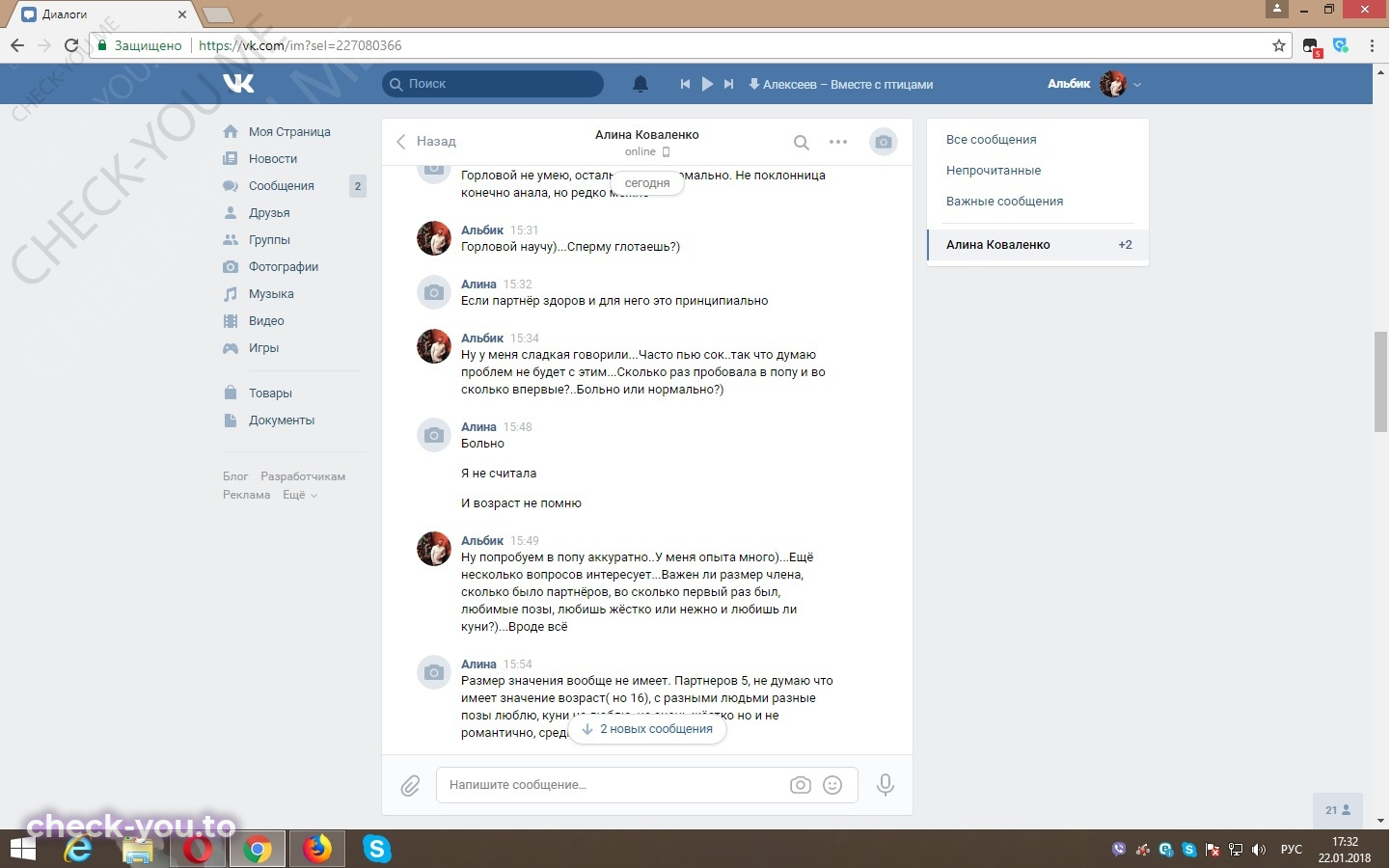
Task: Open the emoji smiley picker
Action: pos(832,785)
